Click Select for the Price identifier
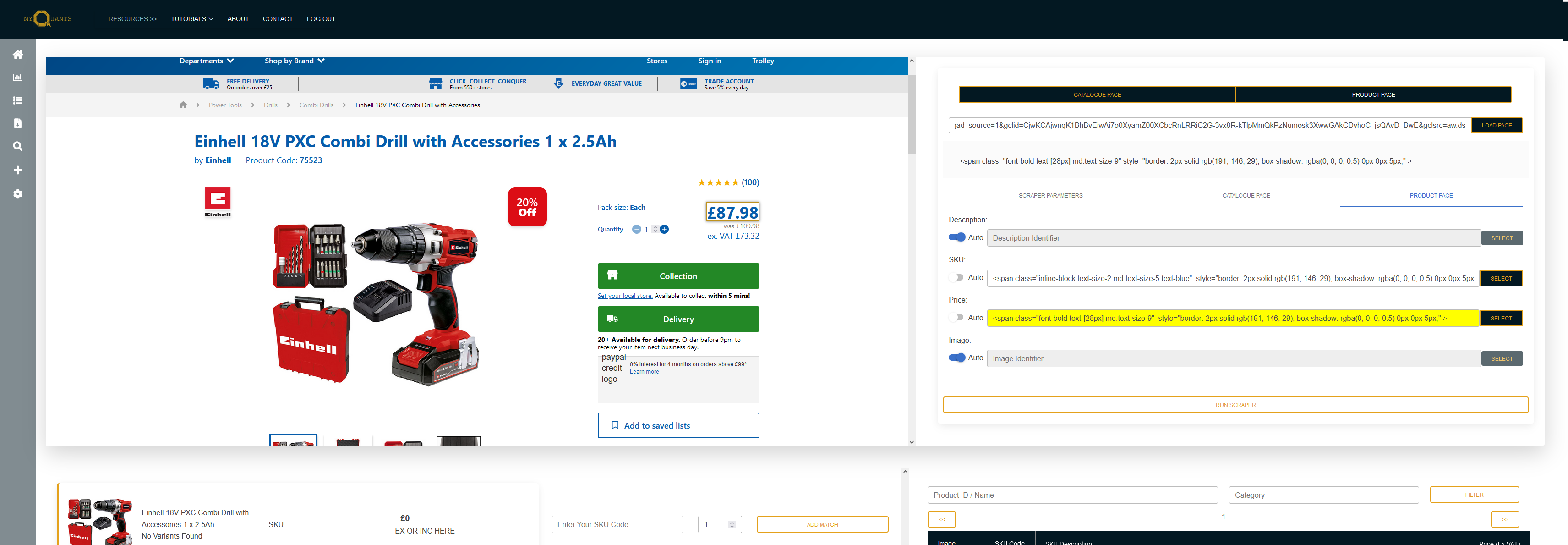Screen dimensions: 1568x545 coord(1501,319)
